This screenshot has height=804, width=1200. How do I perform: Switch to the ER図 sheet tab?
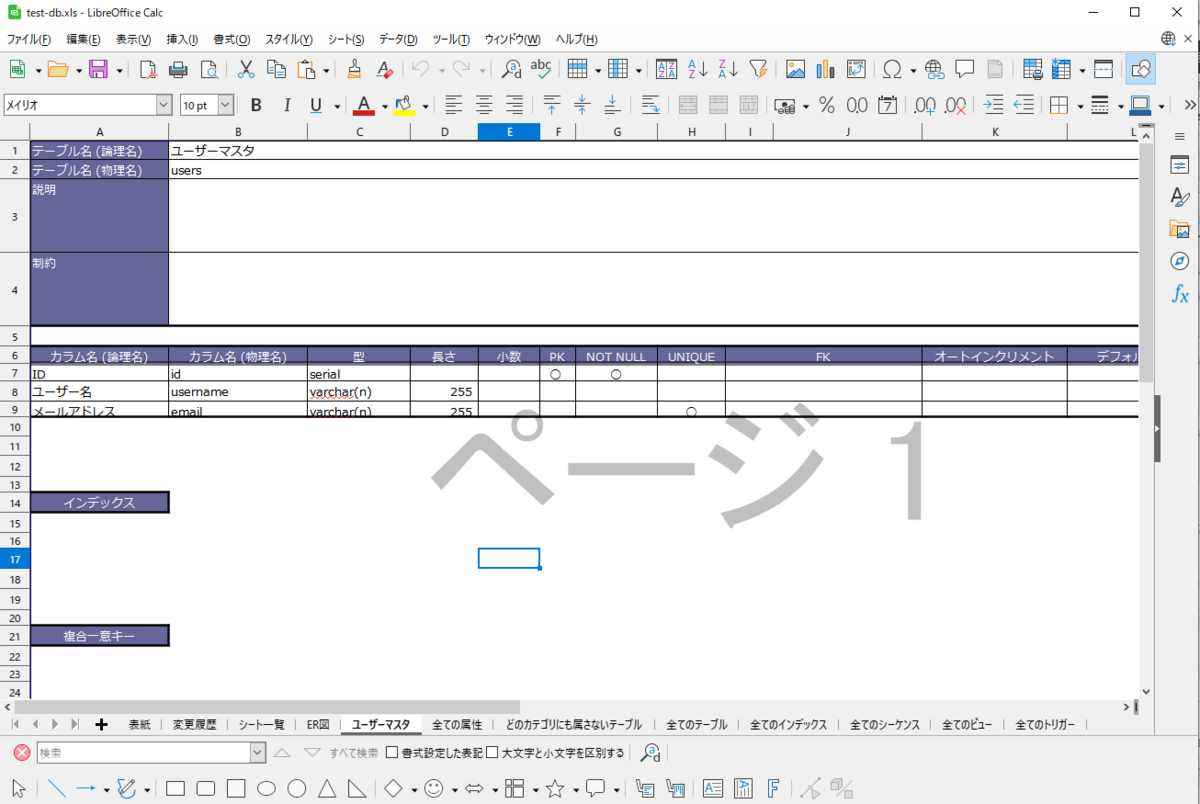pyautogui.click(x=318, y=723)
